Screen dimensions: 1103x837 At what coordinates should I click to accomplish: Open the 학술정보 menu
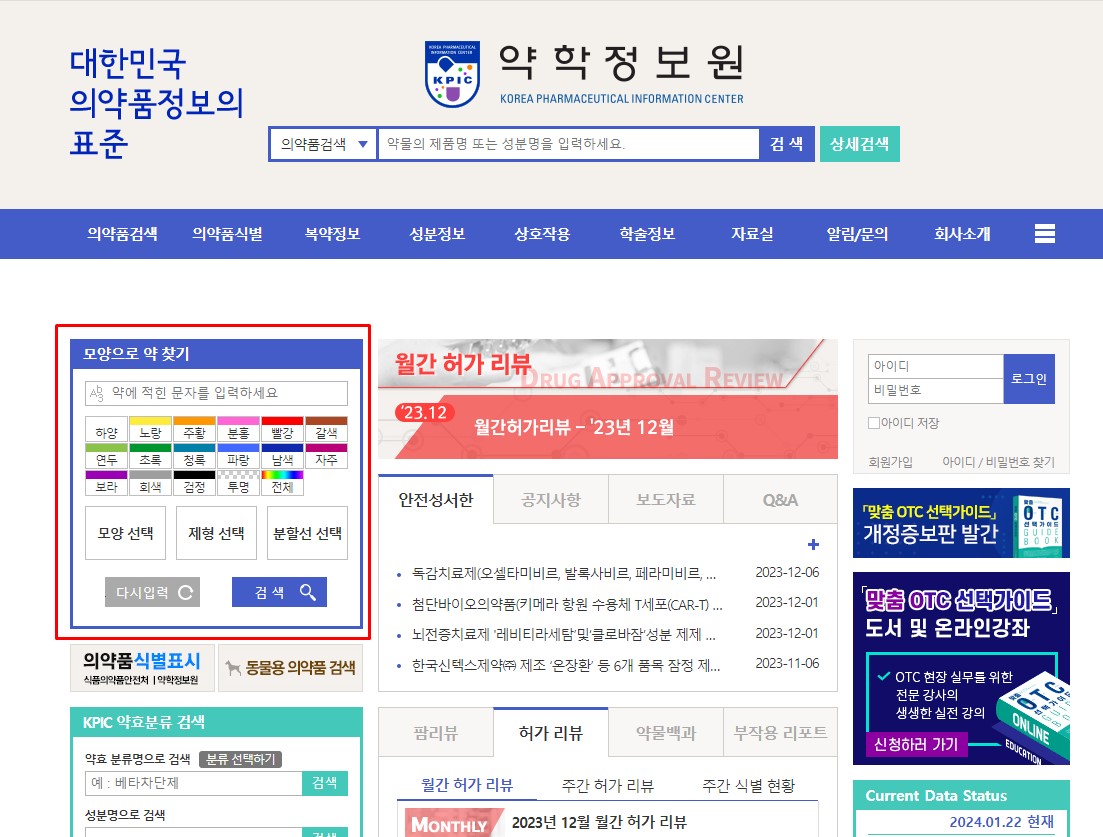coord(647,234)
